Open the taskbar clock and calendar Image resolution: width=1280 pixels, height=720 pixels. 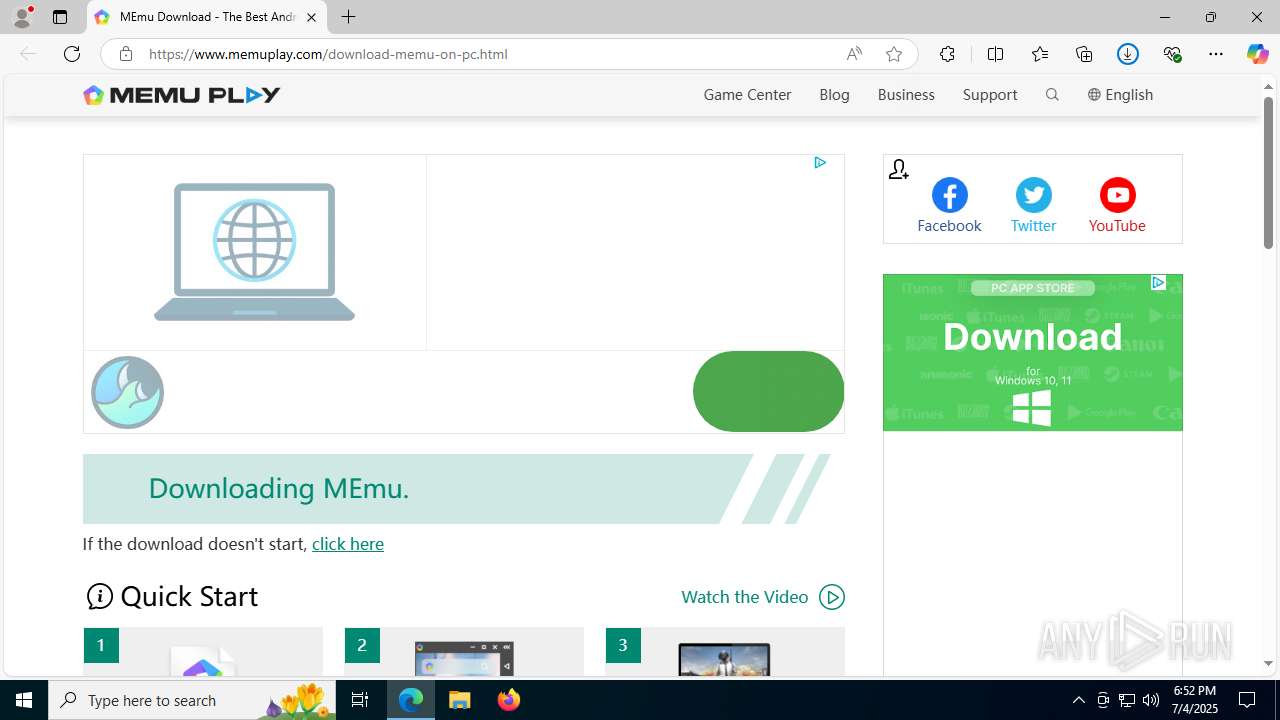click(x=1194, y=700)
